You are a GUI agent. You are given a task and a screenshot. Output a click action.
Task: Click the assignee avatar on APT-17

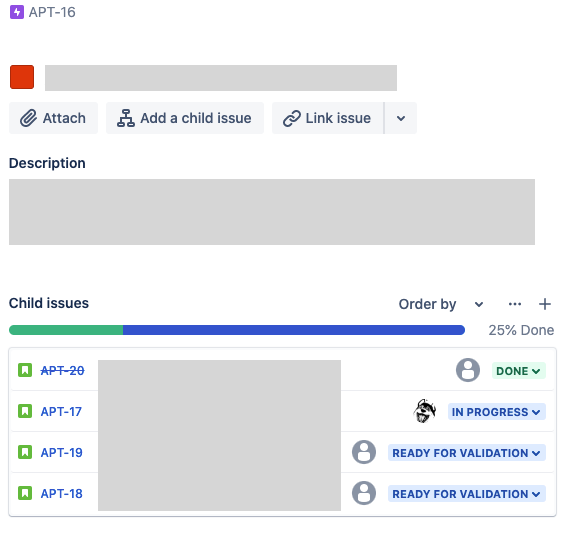click(x=425, y=411)
